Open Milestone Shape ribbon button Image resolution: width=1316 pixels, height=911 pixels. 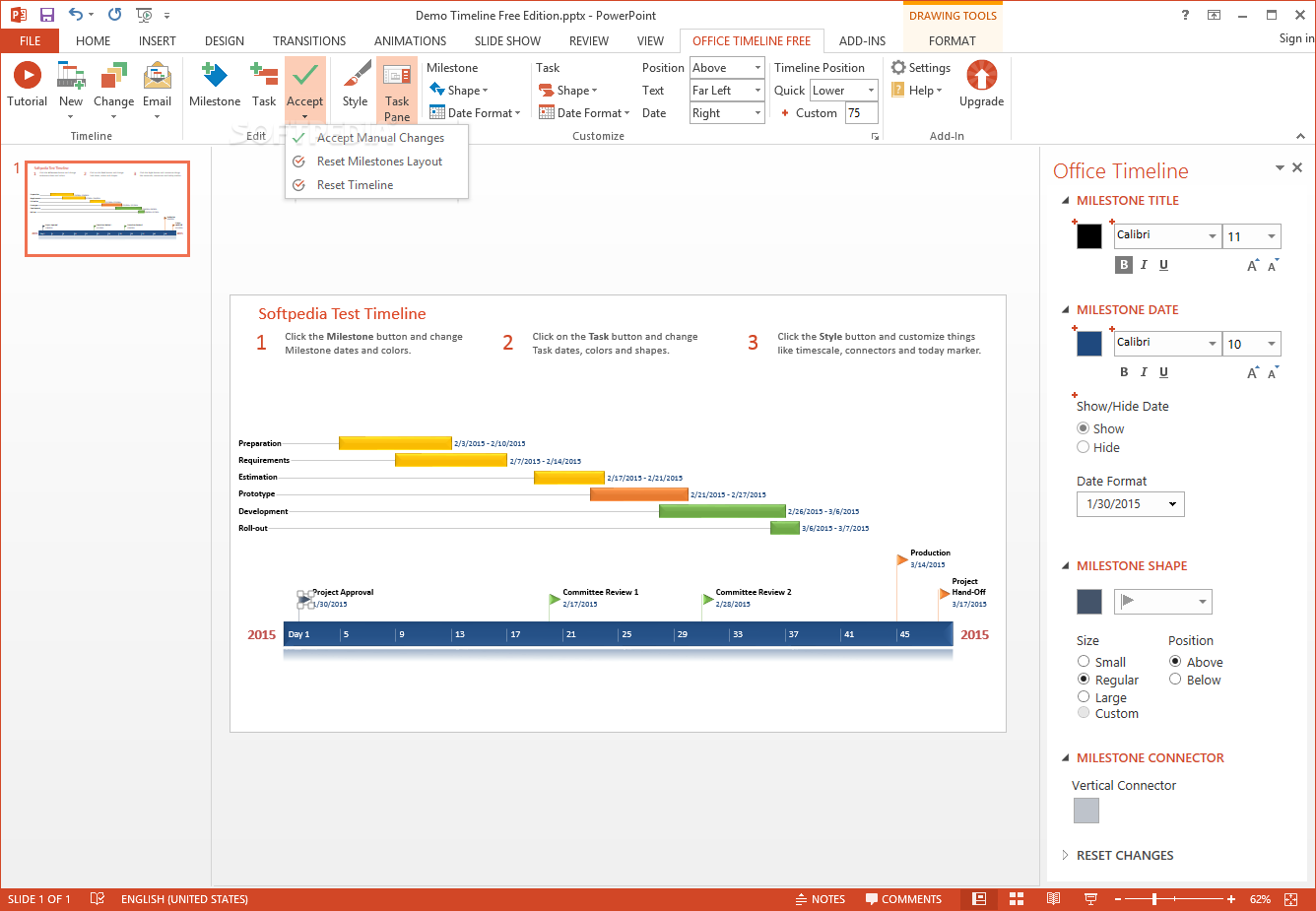click(459, 91)
